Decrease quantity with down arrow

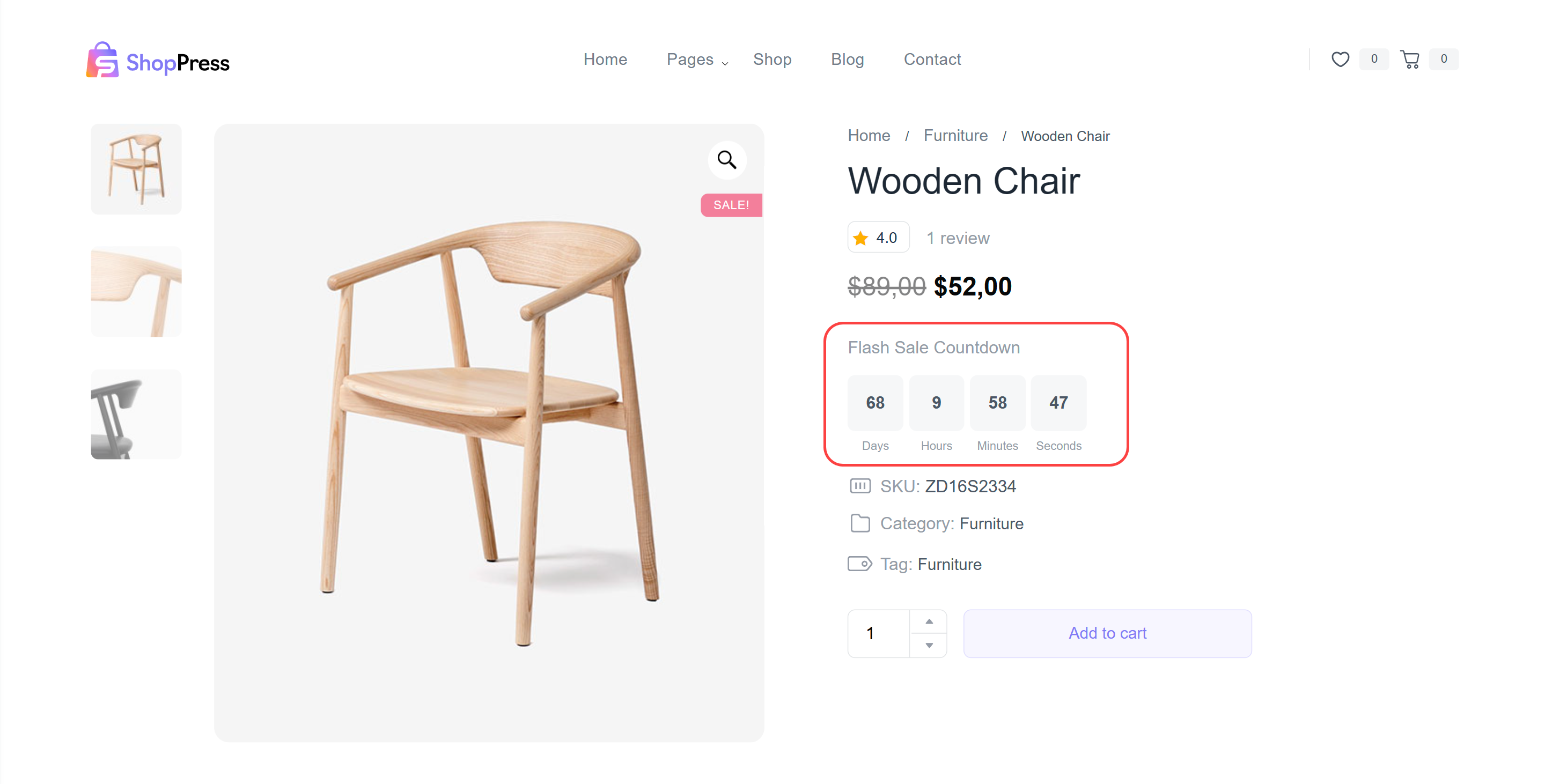click(x=929, y=646)
